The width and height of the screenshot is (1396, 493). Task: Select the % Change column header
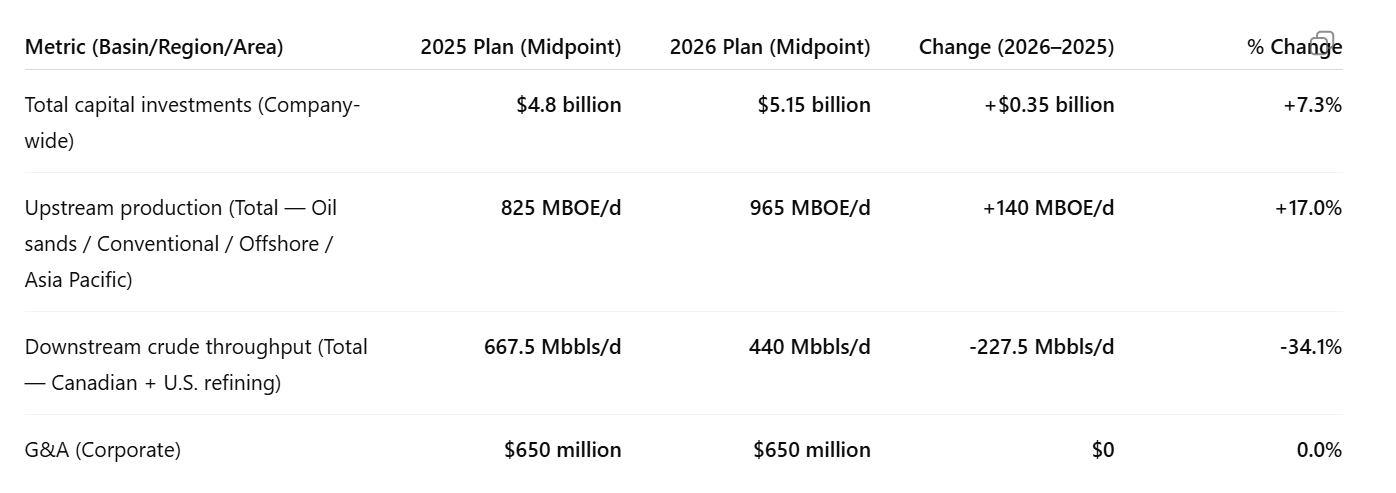(1294, 47)
